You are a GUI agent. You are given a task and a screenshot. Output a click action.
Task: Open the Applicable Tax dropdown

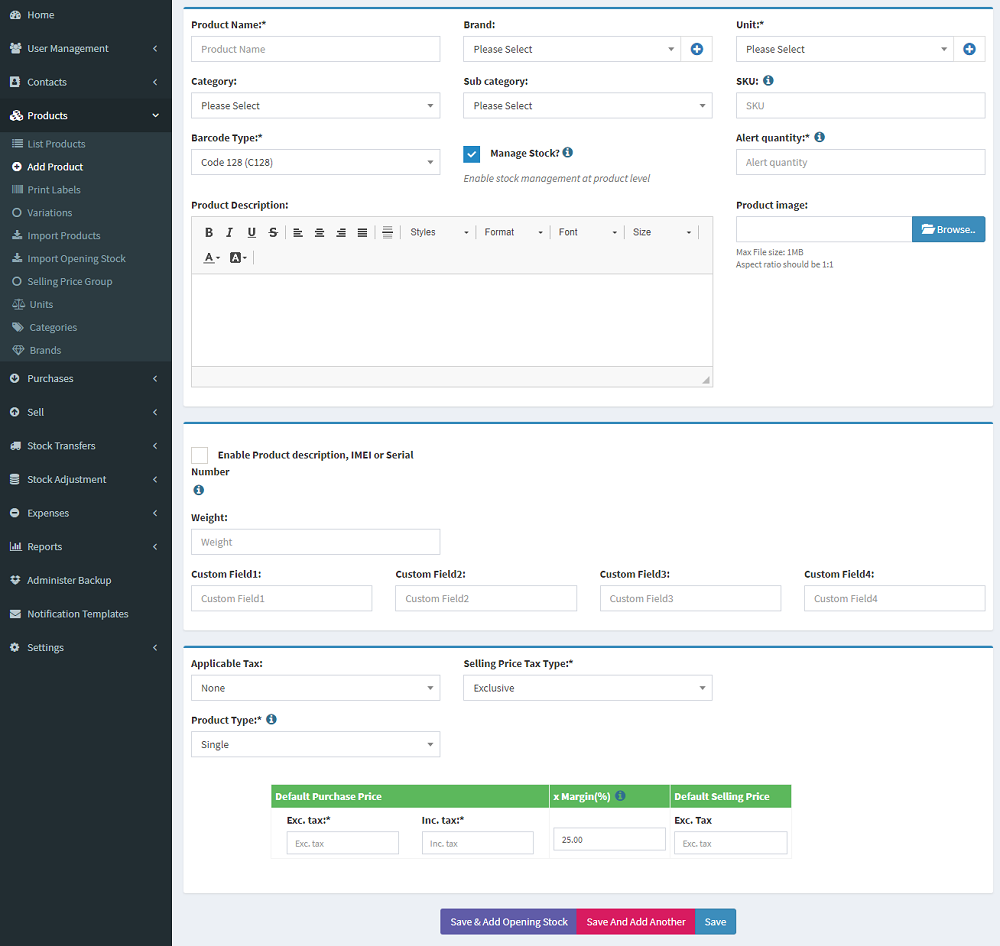point(315,688)
